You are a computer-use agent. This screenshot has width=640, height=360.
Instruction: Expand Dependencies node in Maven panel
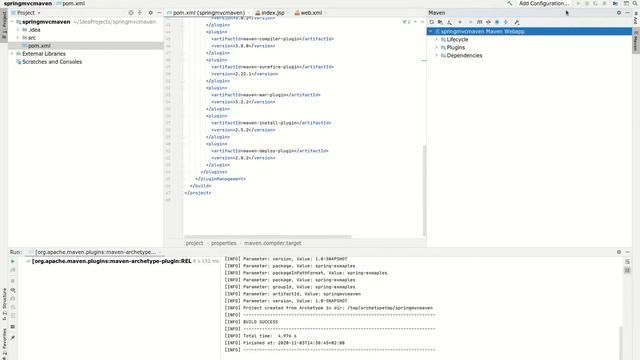coord(437,56)
